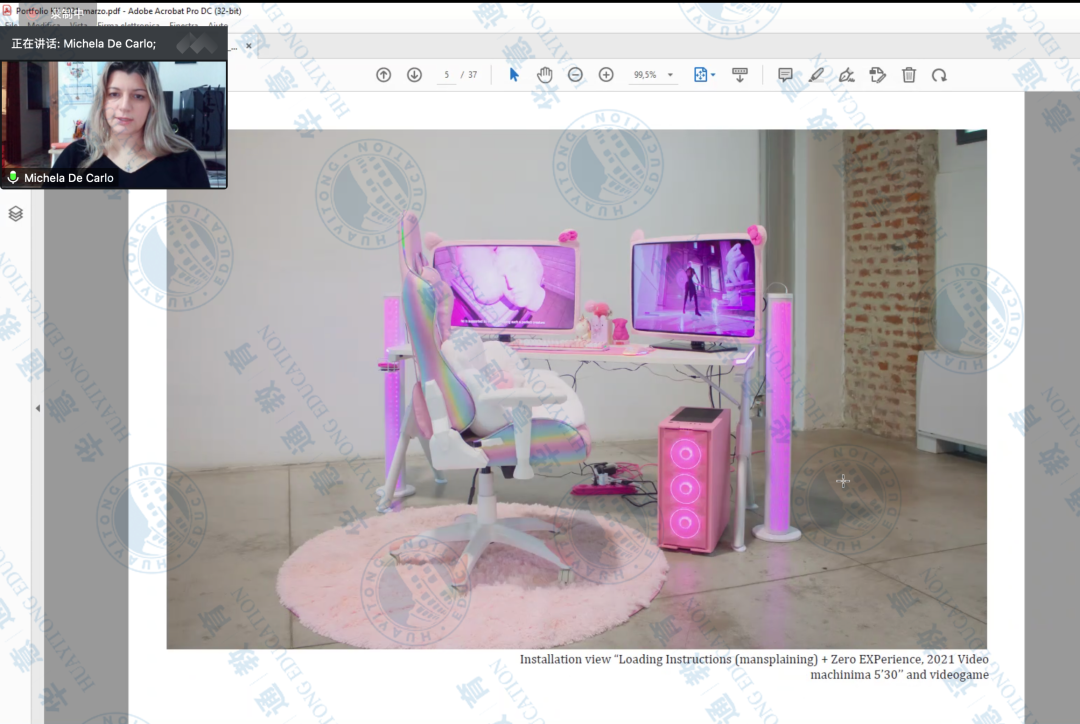Click the pink gaming setup photo in PDF
This screenshot has width=1080, height=724.
pyautogui.click(x=577, y=389)
